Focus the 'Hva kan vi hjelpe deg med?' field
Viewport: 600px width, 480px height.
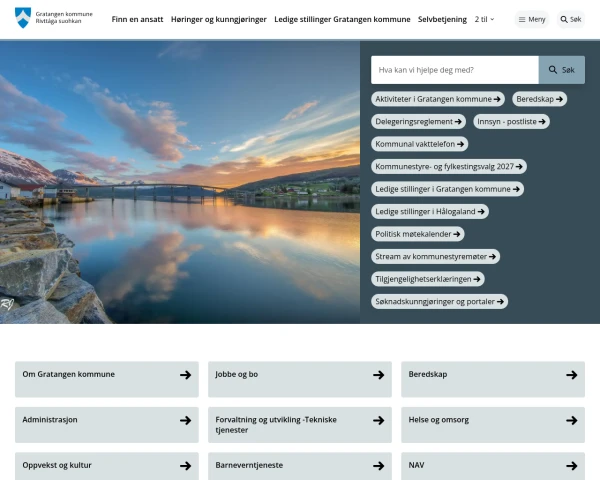point(455,70)
